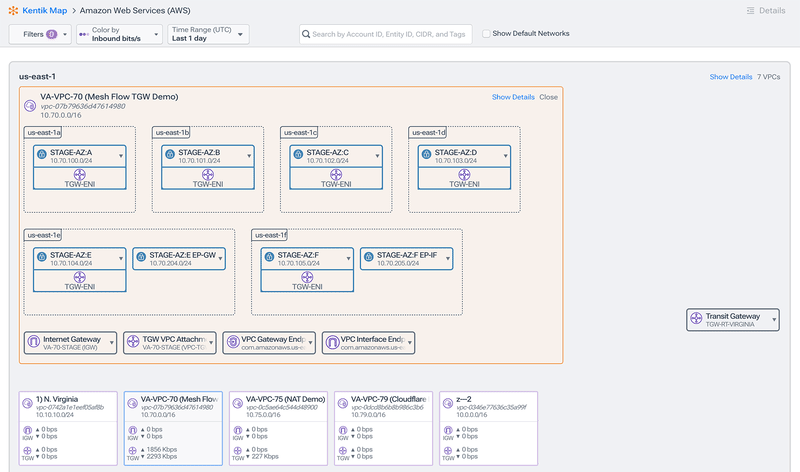800x472 pixels.
Task: Click the VPC Gateway Endpoint icon
Action: (x=232, y=341)
